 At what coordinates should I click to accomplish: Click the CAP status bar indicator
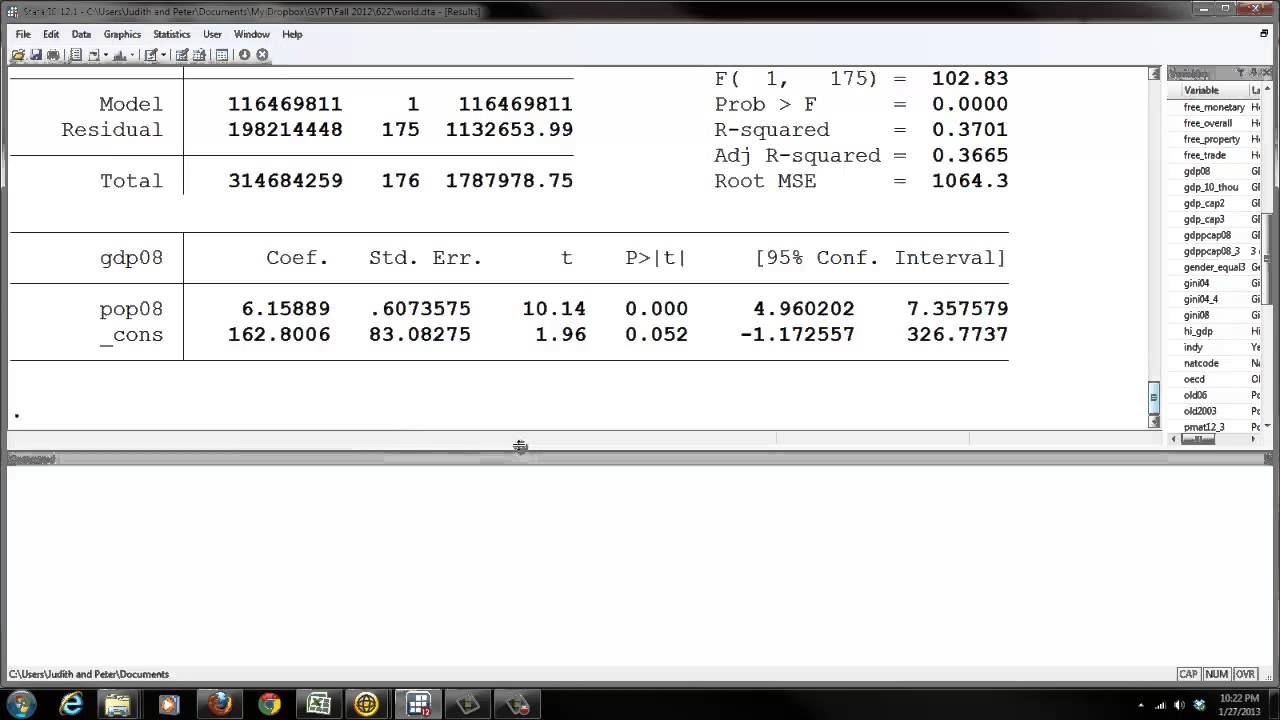1188,674
